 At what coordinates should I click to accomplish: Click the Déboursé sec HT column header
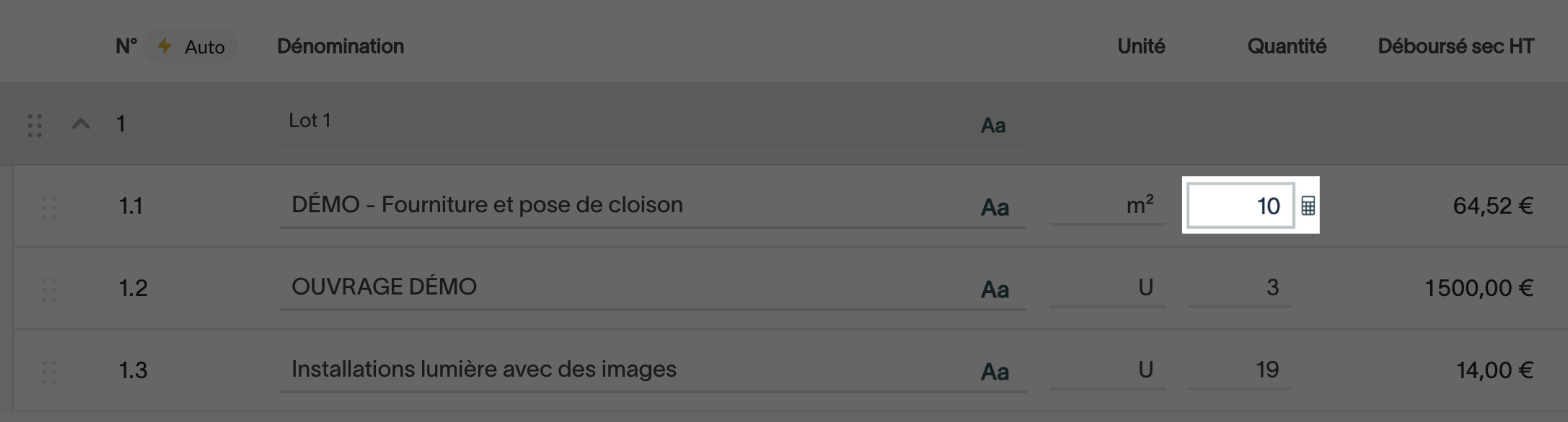[1456, 46]
